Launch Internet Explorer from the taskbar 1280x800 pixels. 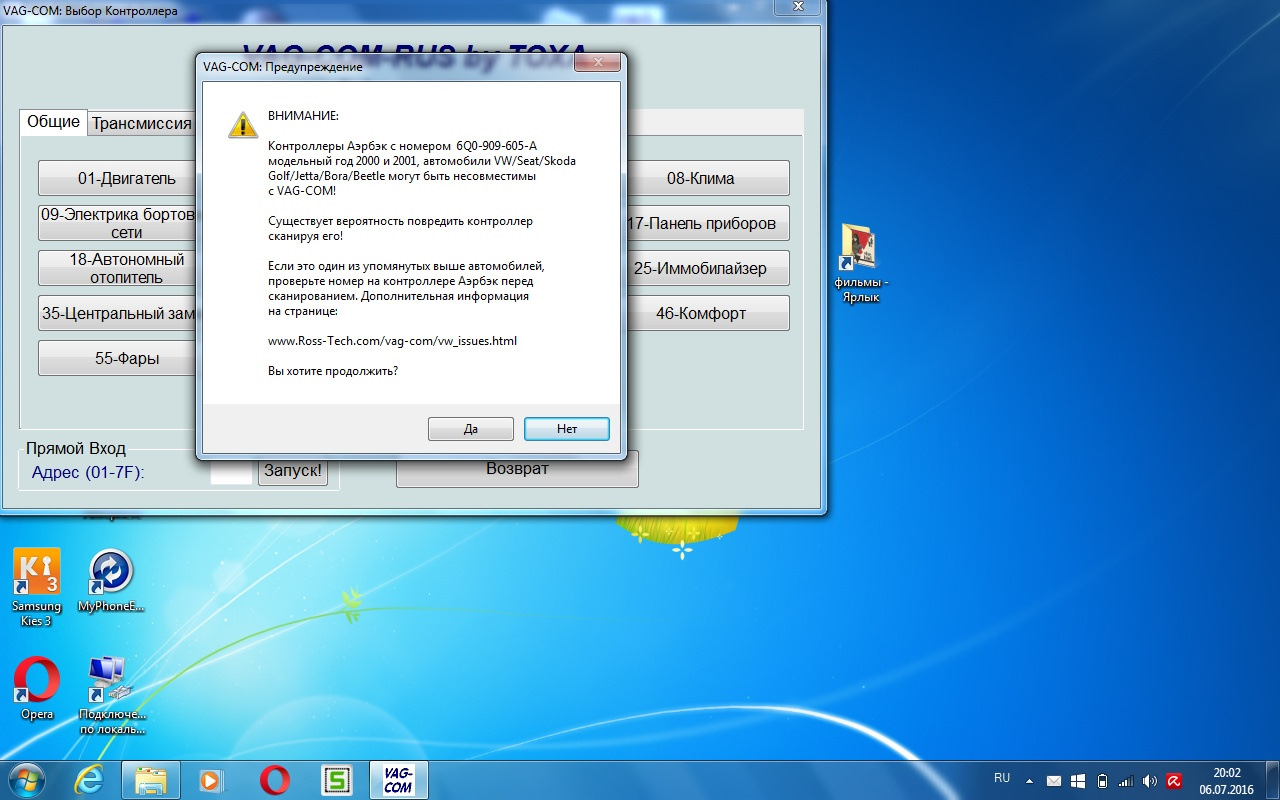coord(88,780)
